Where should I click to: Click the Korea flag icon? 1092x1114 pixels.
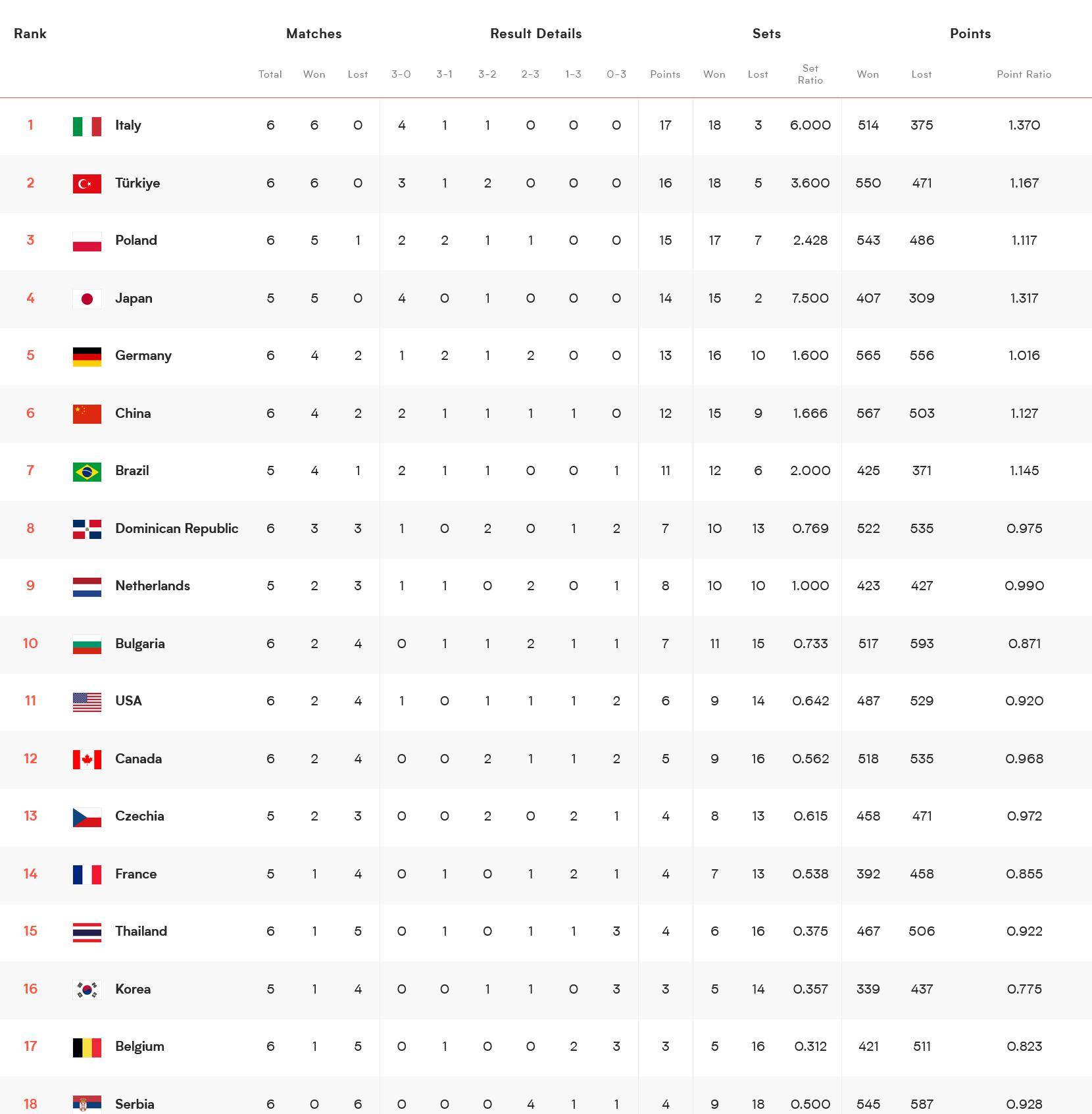click(87, 990)
